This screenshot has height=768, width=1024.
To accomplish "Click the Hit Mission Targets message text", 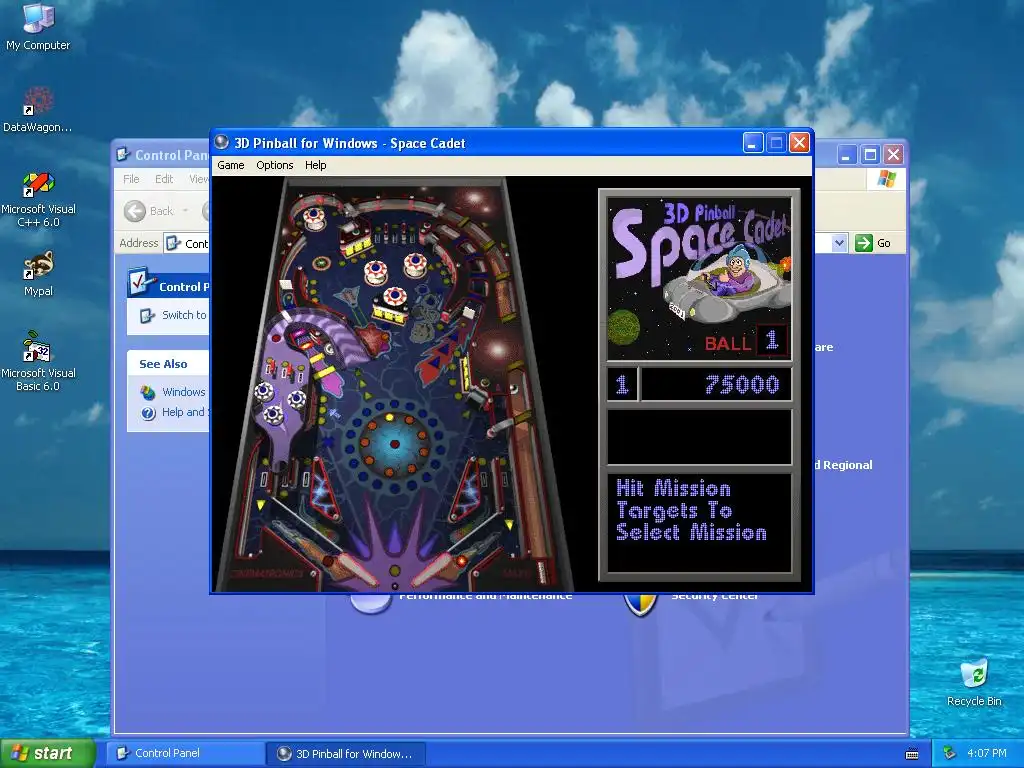I will point(691,510).
